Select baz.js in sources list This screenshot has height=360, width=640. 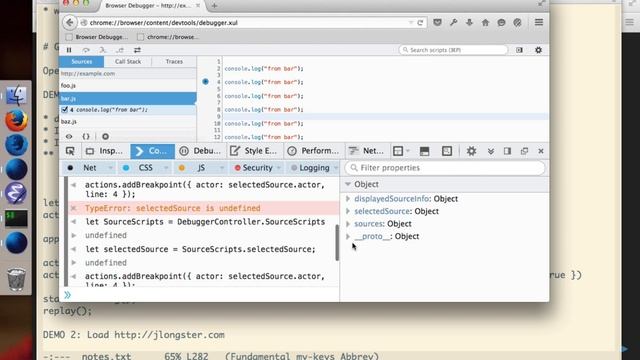(128, 122)
